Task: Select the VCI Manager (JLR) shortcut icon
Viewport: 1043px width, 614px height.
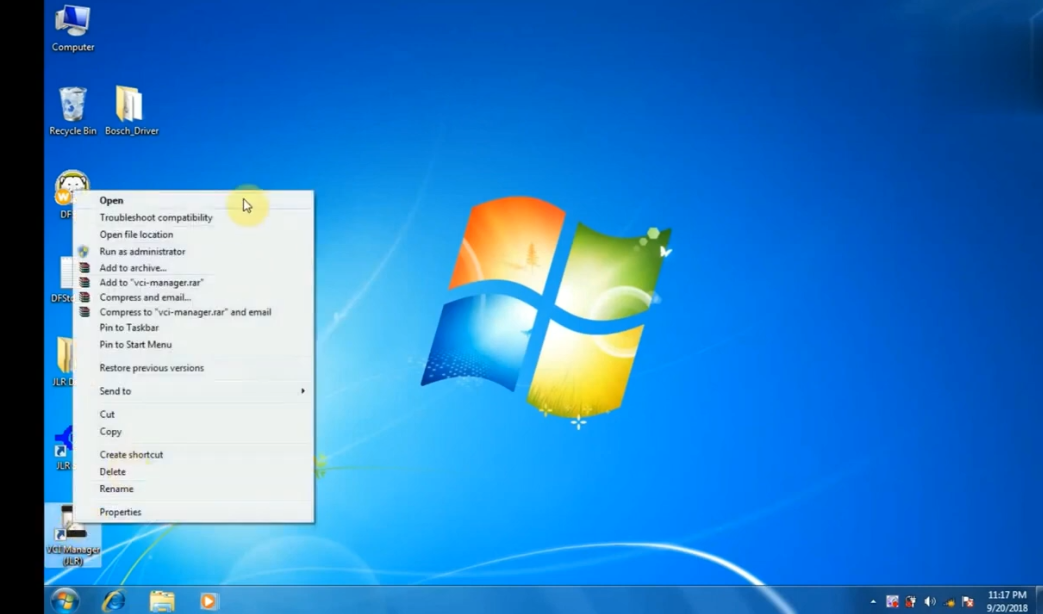Action: [x=73, y=535]
